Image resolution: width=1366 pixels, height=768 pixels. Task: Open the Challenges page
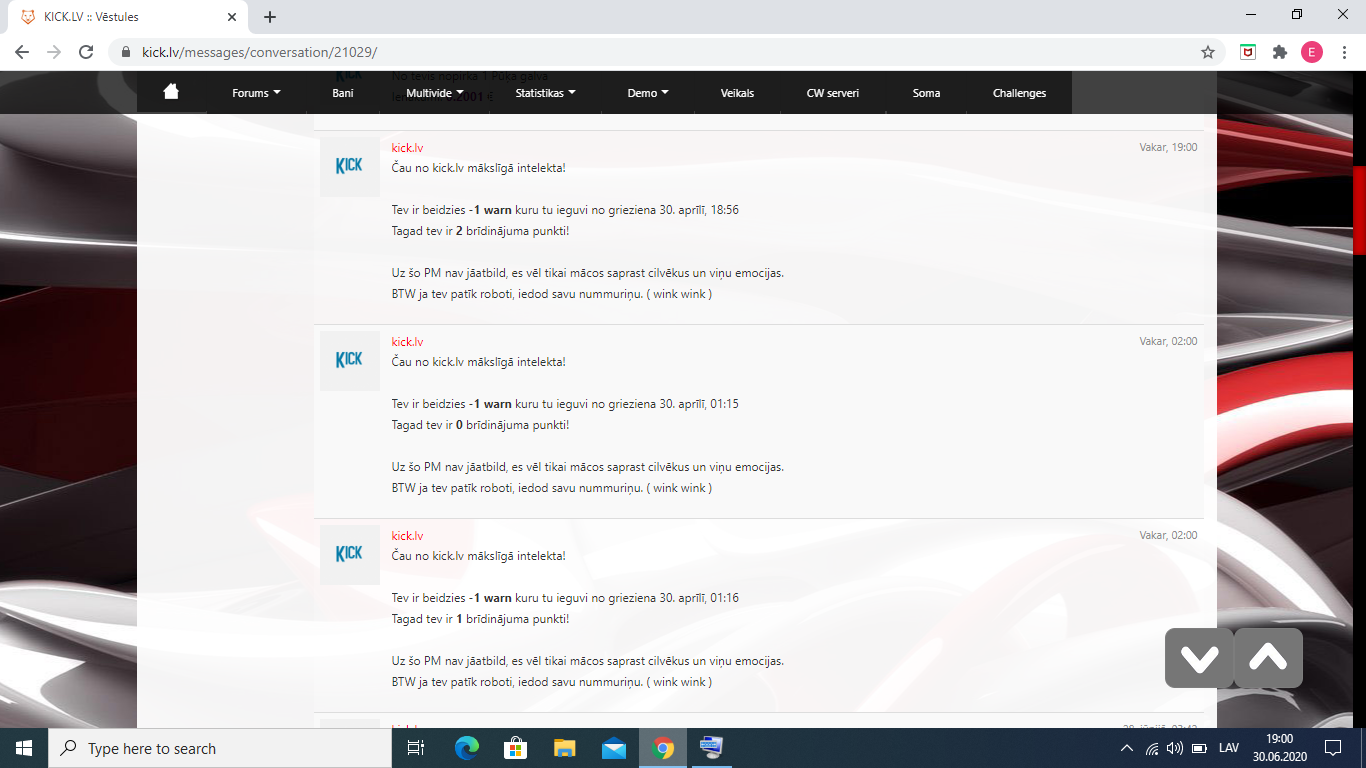click(x=1019, y=93)
